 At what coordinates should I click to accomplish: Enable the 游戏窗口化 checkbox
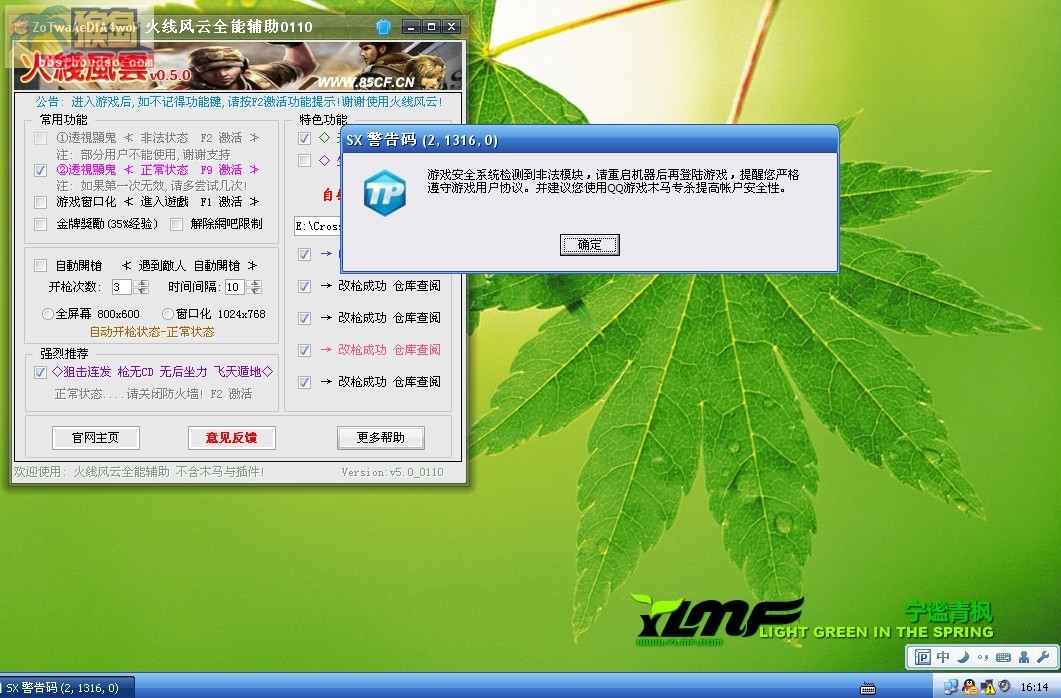point(41,202)
